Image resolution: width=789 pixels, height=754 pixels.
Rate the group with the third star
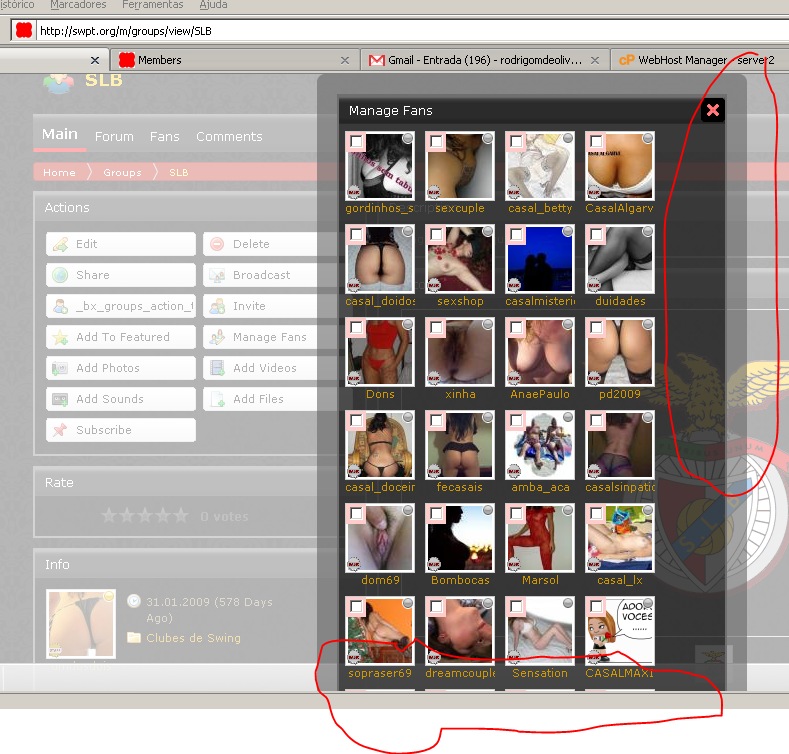point(145,516)
